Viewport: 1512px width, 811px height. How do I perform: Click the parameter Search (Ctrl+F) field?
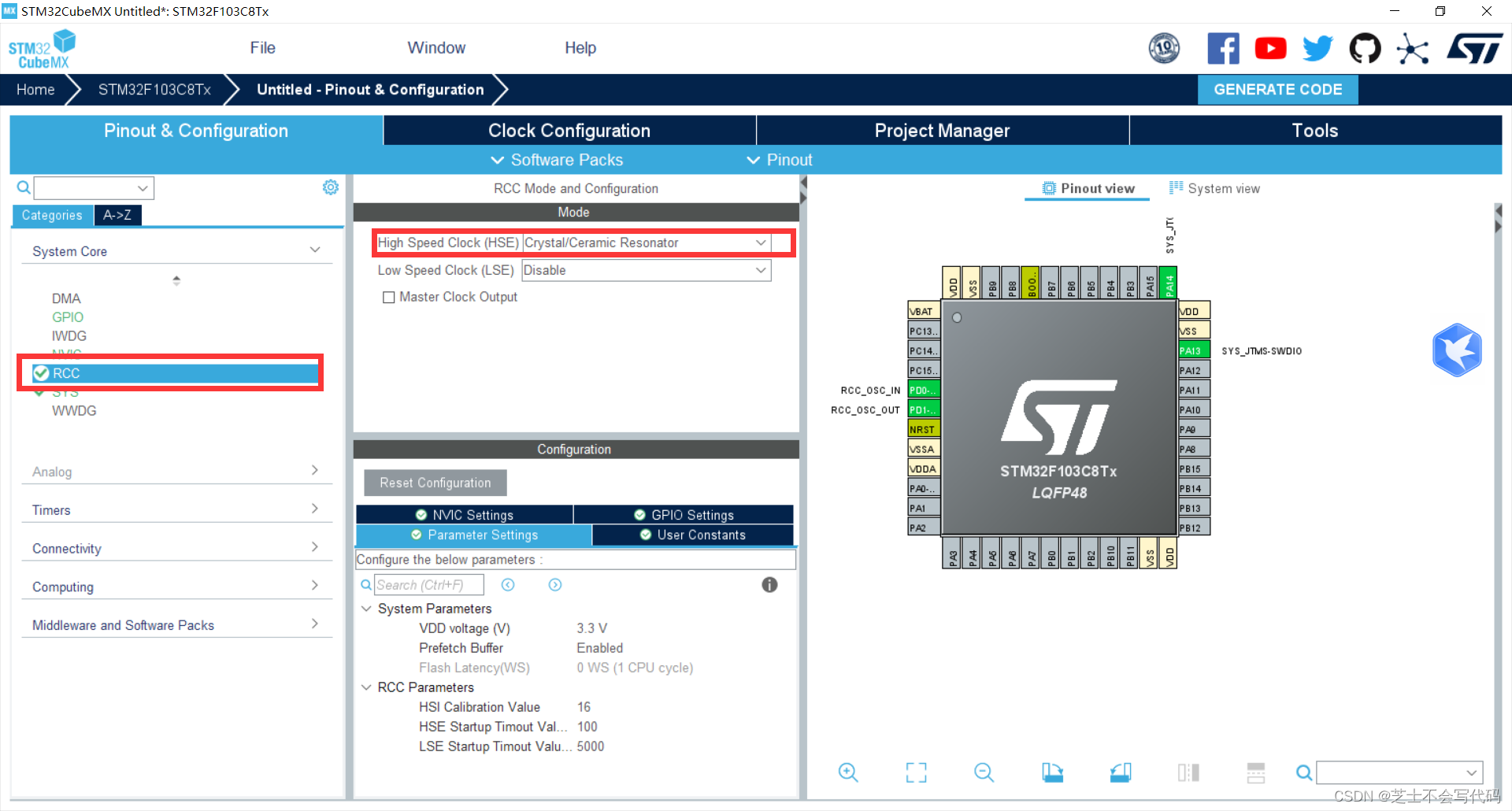[x=429, y=585]
